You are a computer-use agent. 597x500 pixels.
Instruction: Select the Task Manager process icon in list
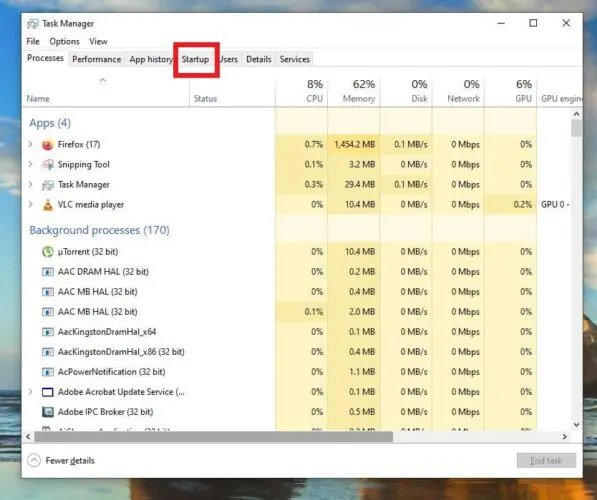48,185
